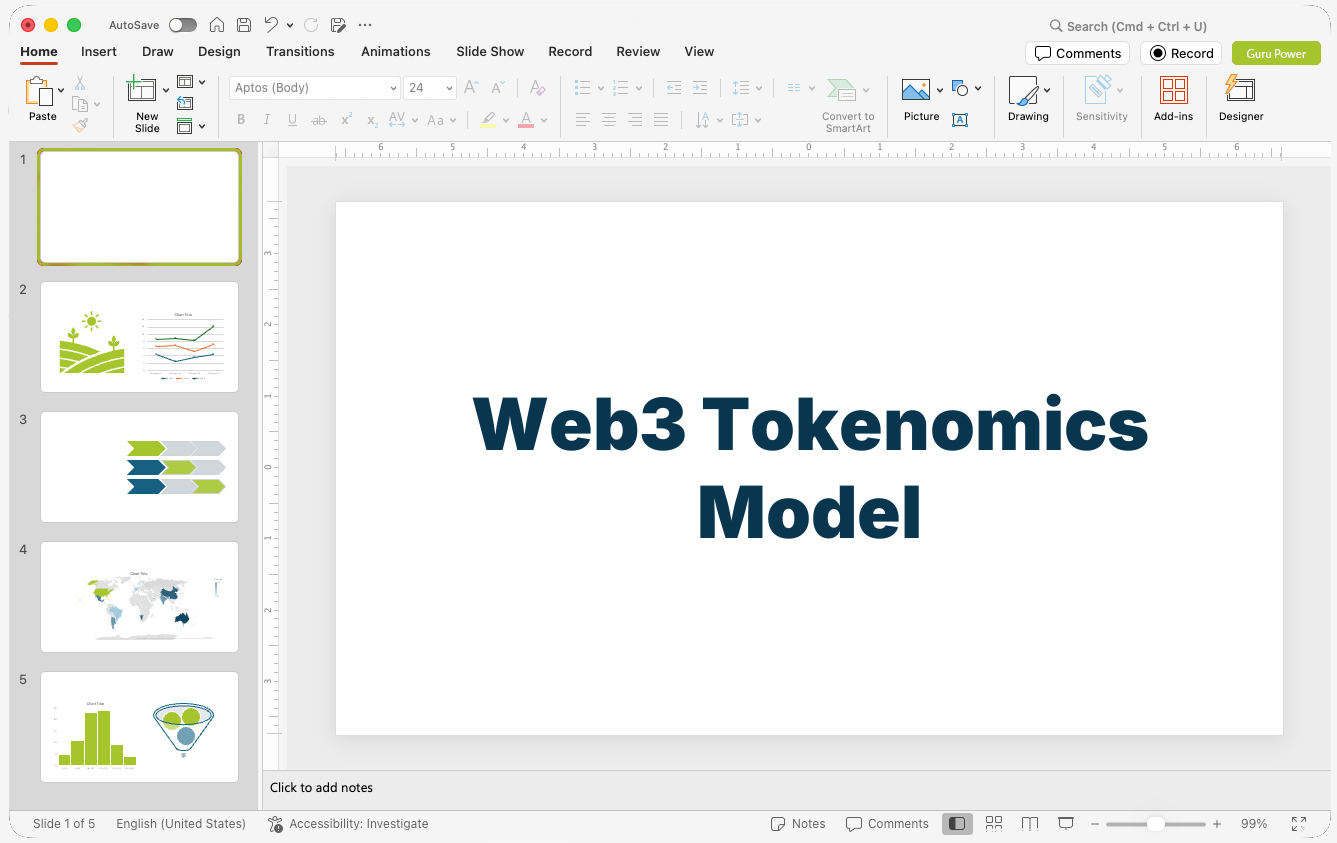
Task: Click the Cut scissors icon
Action: (x=80, y=83)
